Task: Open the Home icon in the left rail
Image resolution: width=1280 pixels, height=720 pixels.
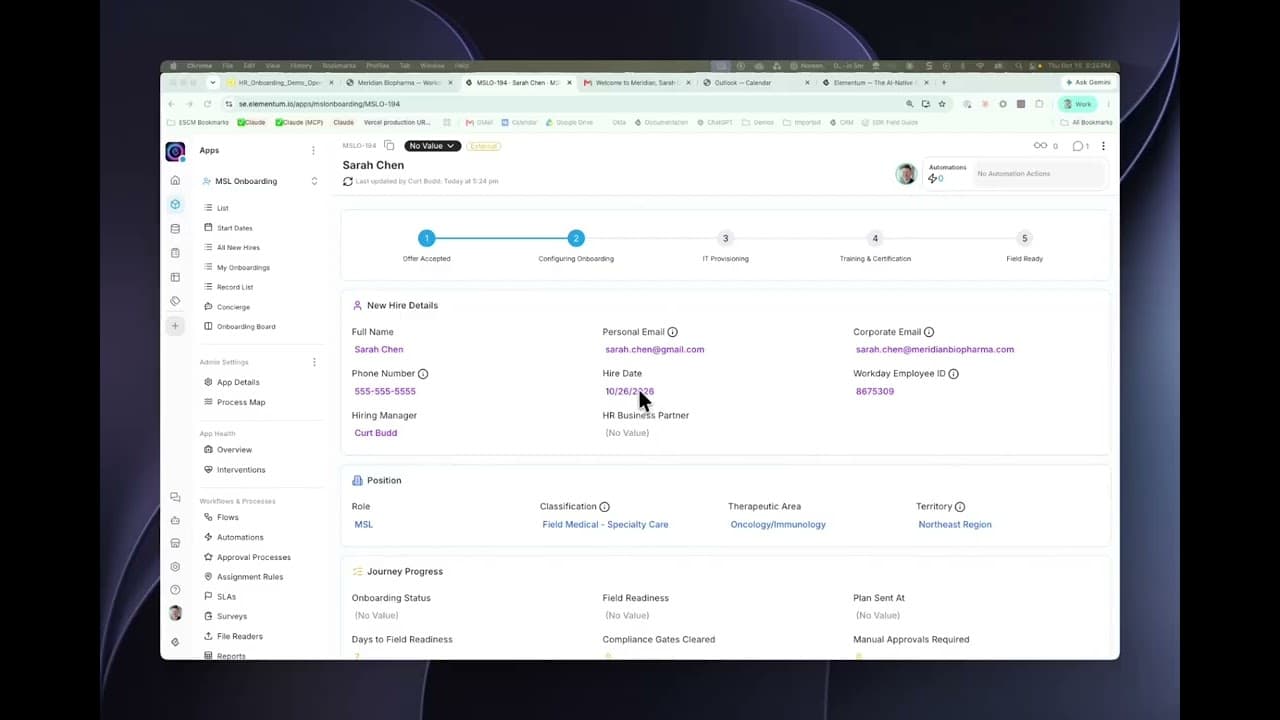Action: pos(175,180)
